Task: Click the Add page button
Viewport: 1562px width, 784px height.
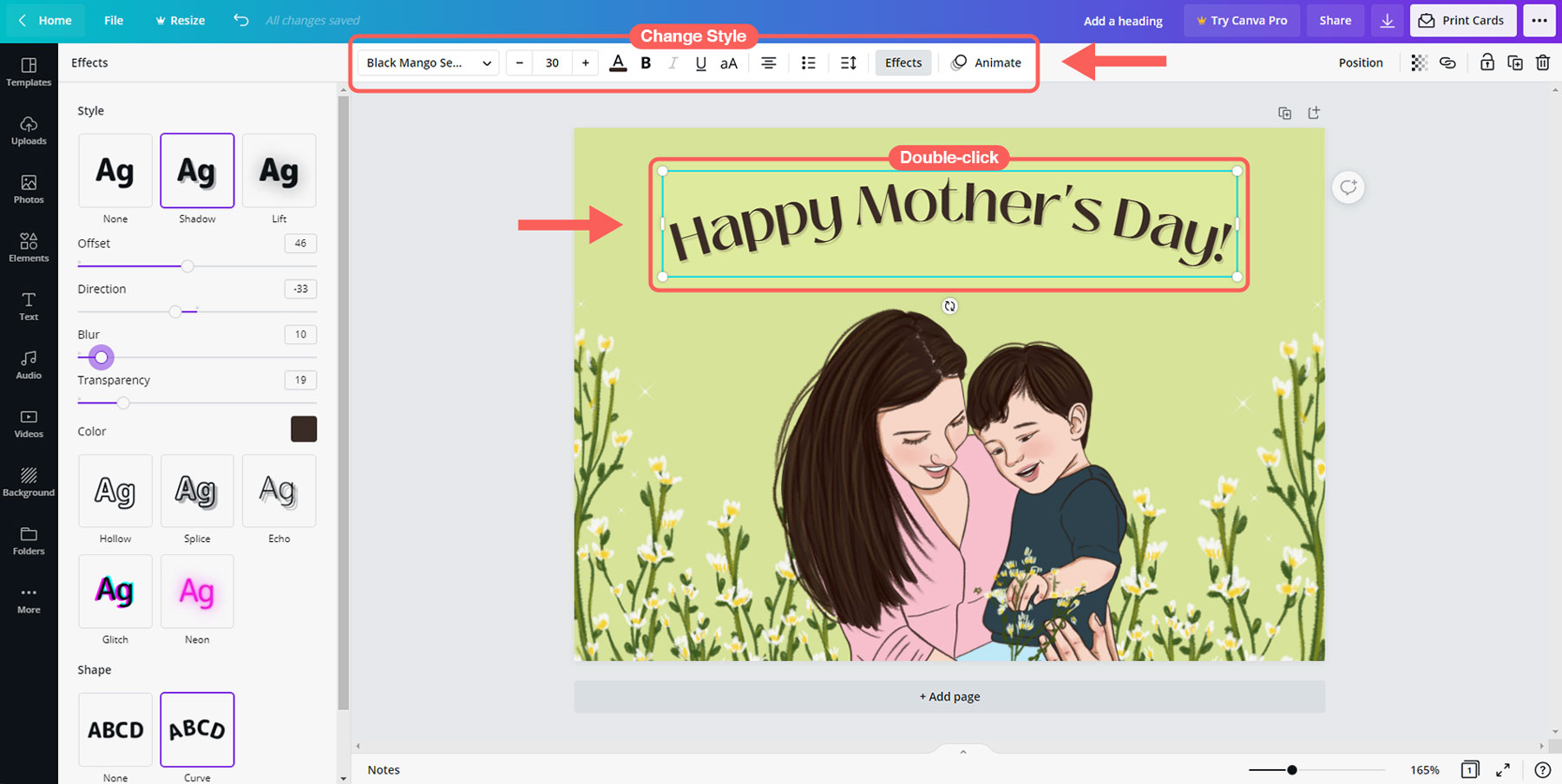Action: pyautogui.click(x=949, y=696)
